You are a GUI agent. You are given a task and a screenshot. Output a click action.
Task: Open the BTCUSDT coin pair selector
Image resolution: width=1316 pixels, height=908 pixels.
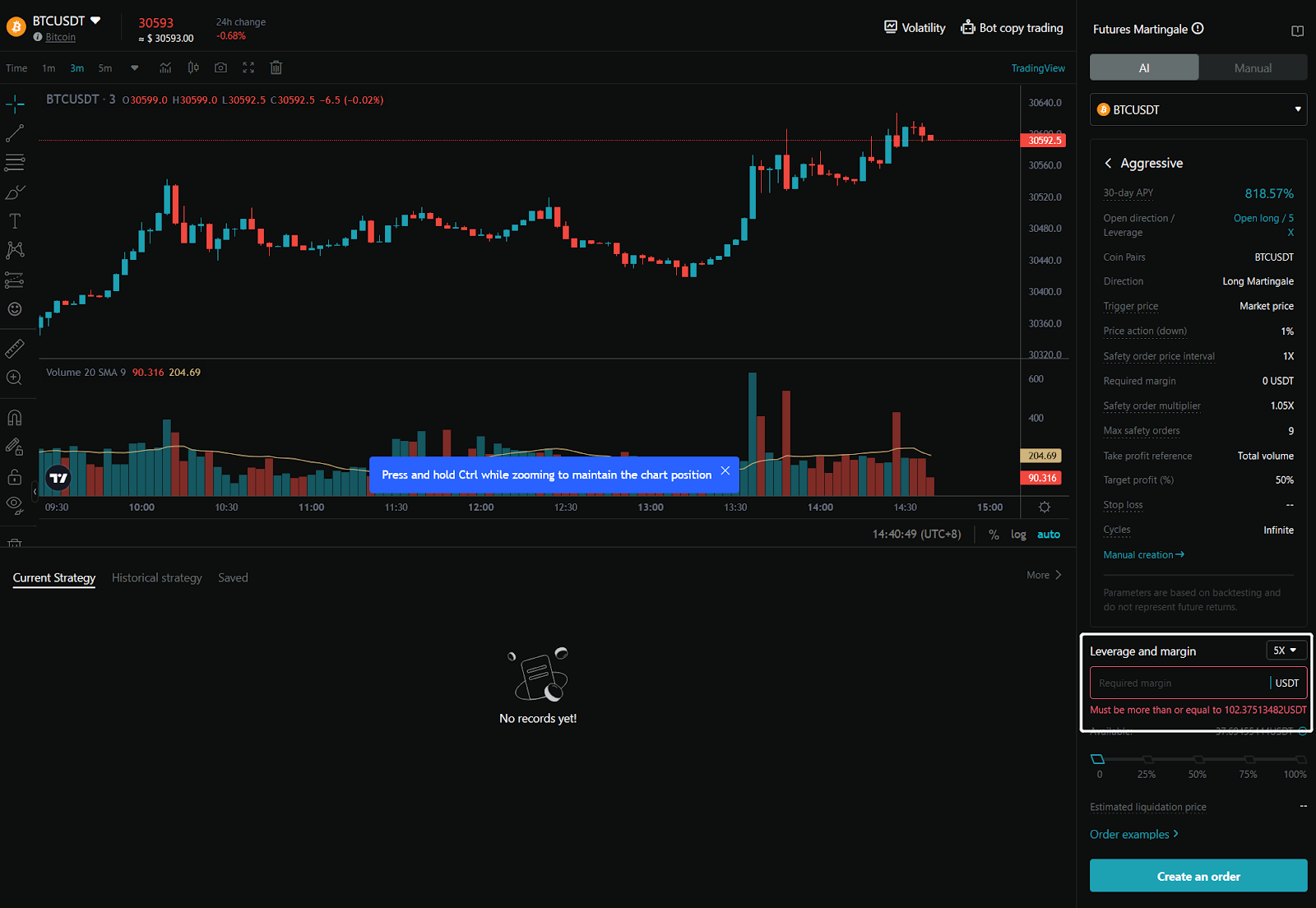[x=1198, y=109]
